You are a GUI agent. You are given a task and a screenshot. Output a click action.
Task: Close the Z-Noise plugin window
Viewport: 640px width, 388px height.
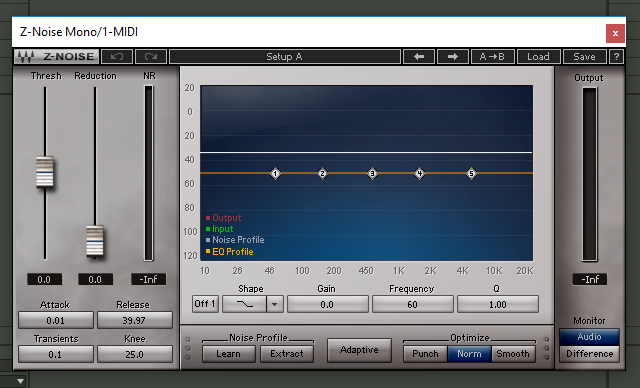615,33
